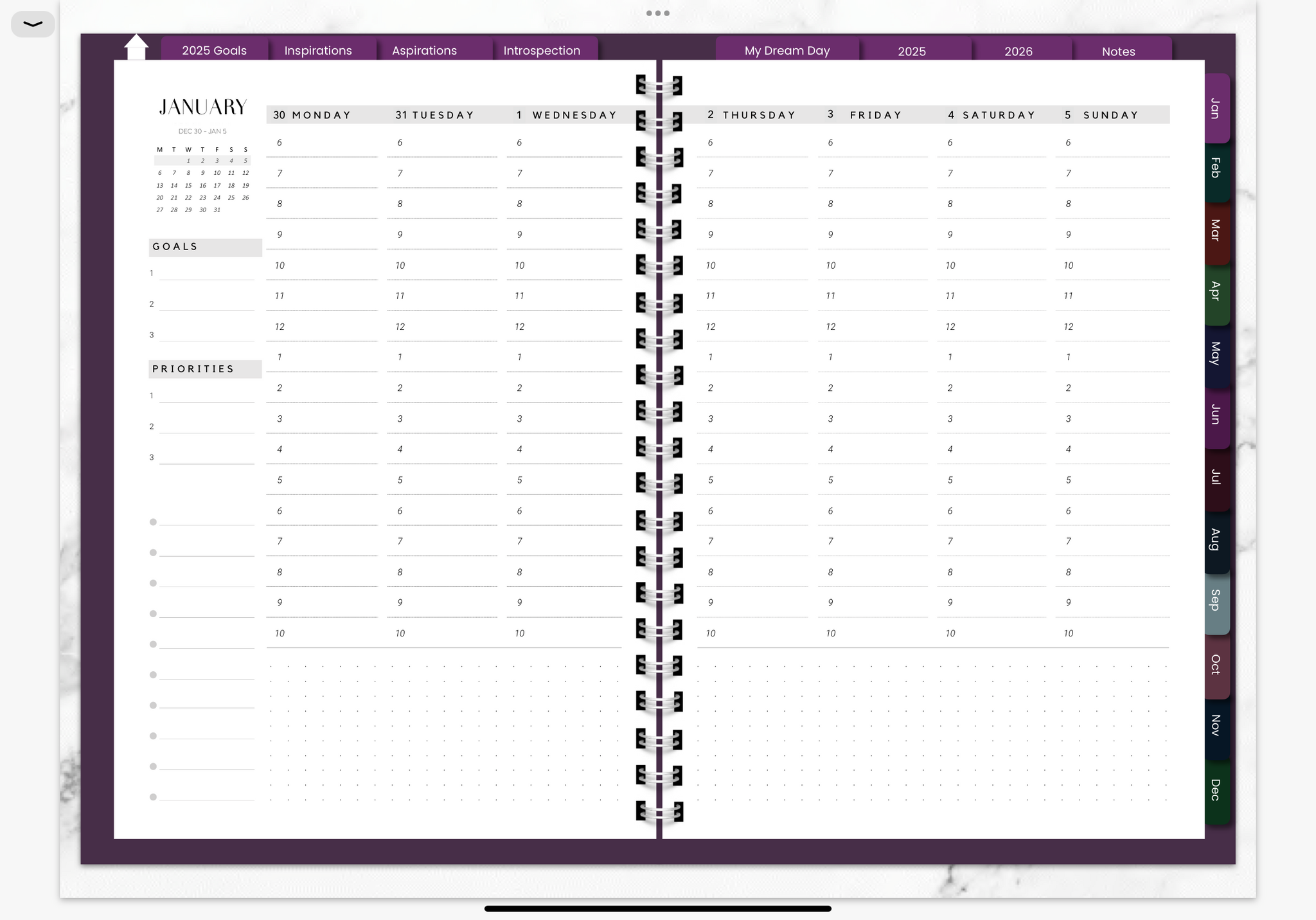This screenshot has width=1316, height=920.
Task: Click the DEC 30 - JAN 5 label
Action: (202, 131)
